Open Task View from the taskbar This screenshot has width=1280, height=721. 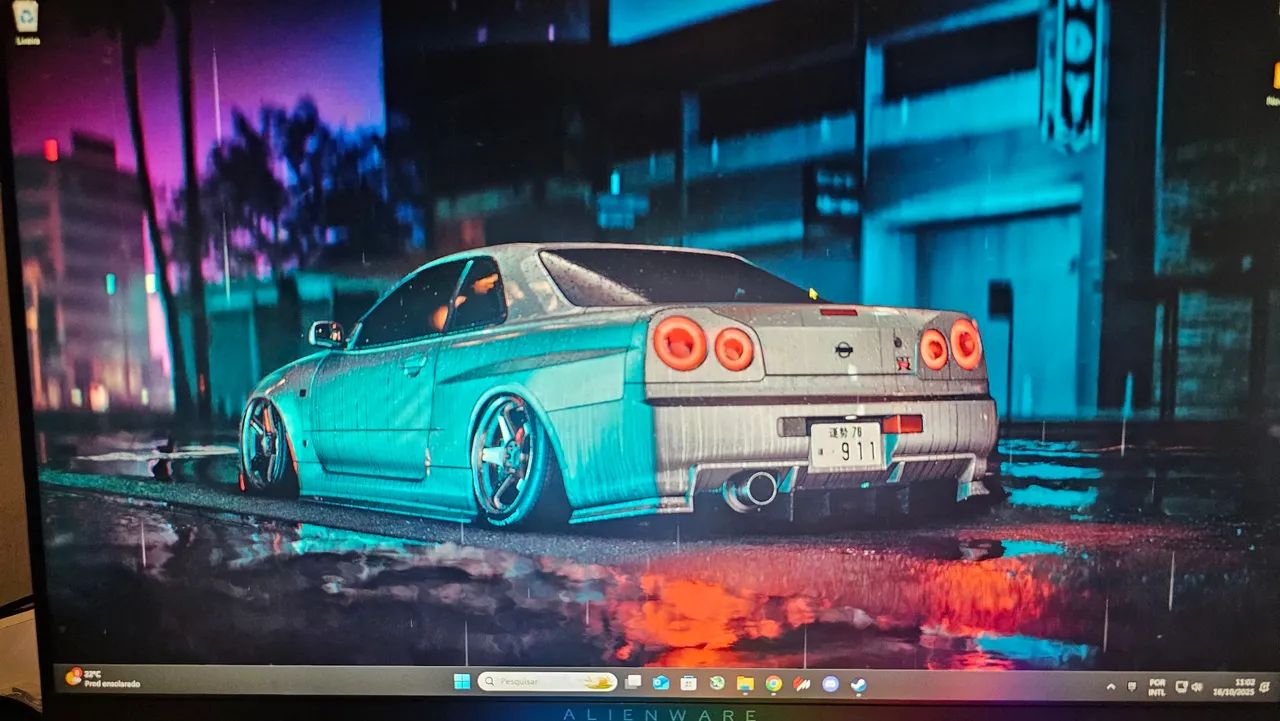632,684
